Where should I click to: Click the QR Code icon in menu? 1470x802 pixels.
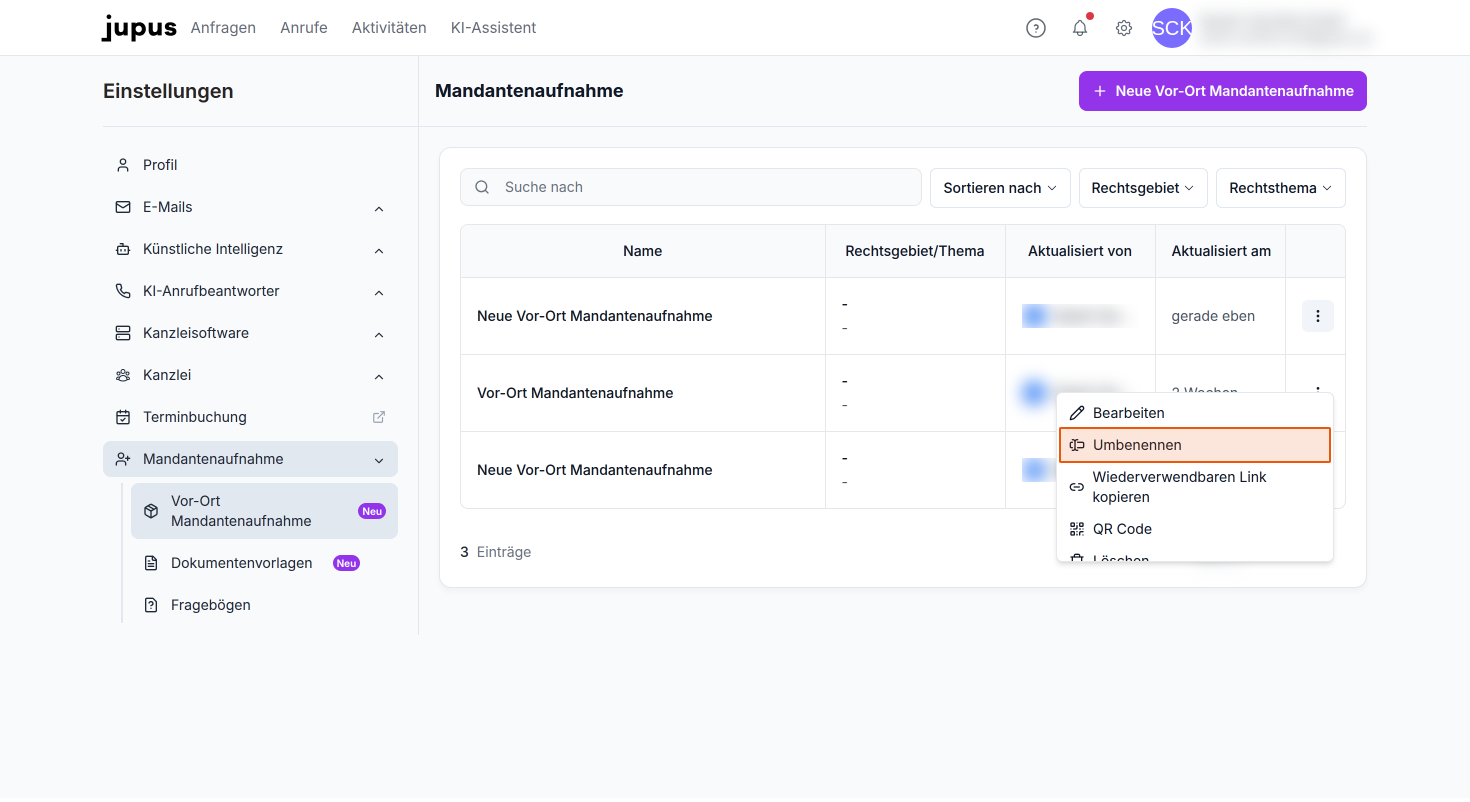1077,529
